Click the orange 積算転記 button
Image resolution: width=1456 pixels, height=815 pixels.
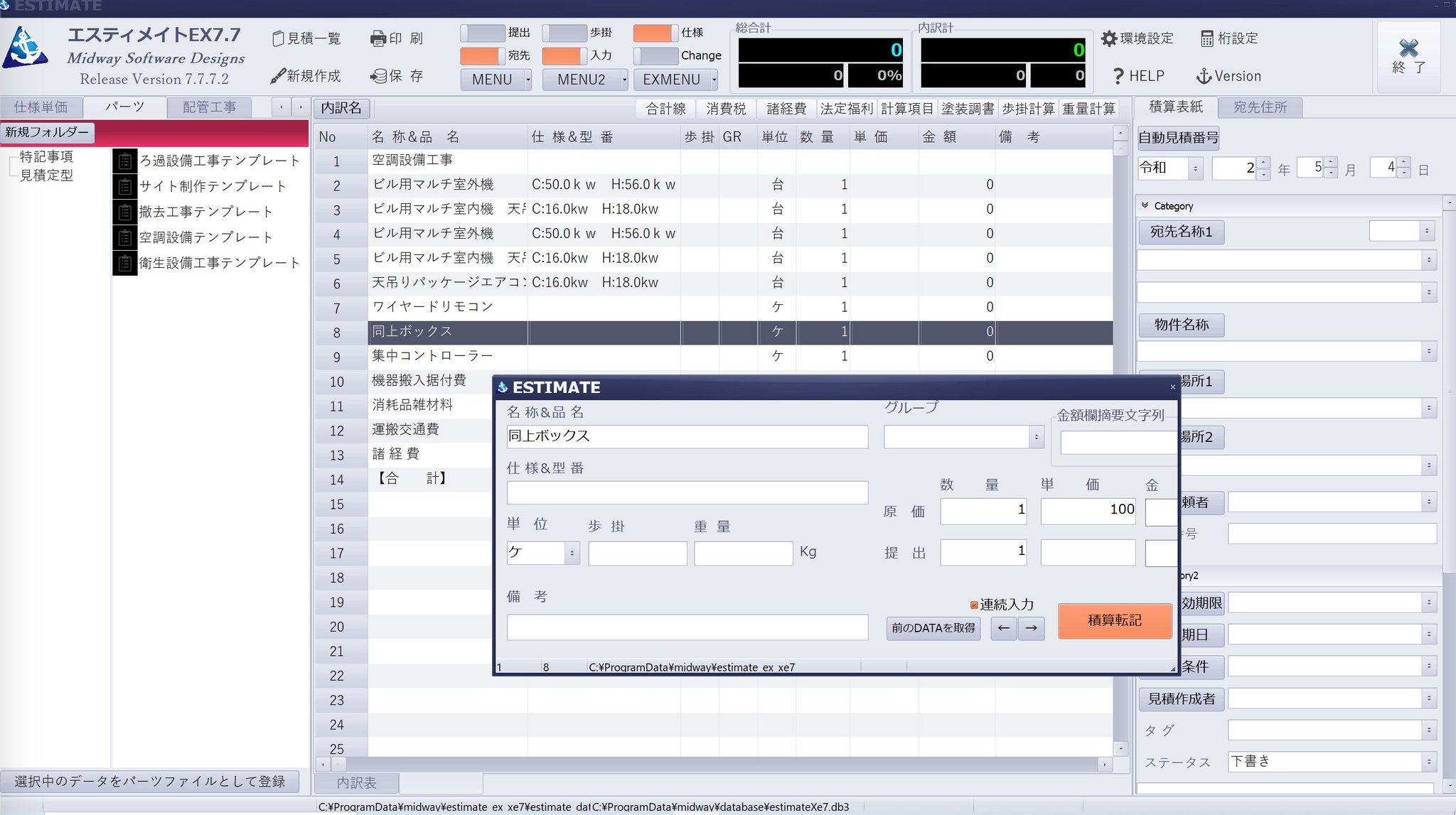(x=1114, y=620)
